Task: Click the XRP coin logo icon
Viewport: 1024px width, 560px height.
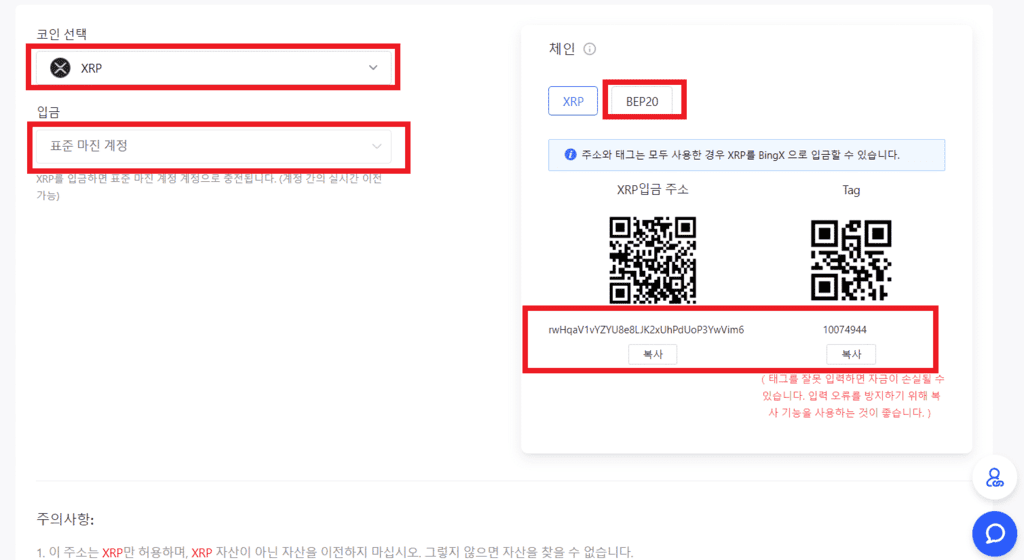Action: pyautogui.click(x=60, y=68)
